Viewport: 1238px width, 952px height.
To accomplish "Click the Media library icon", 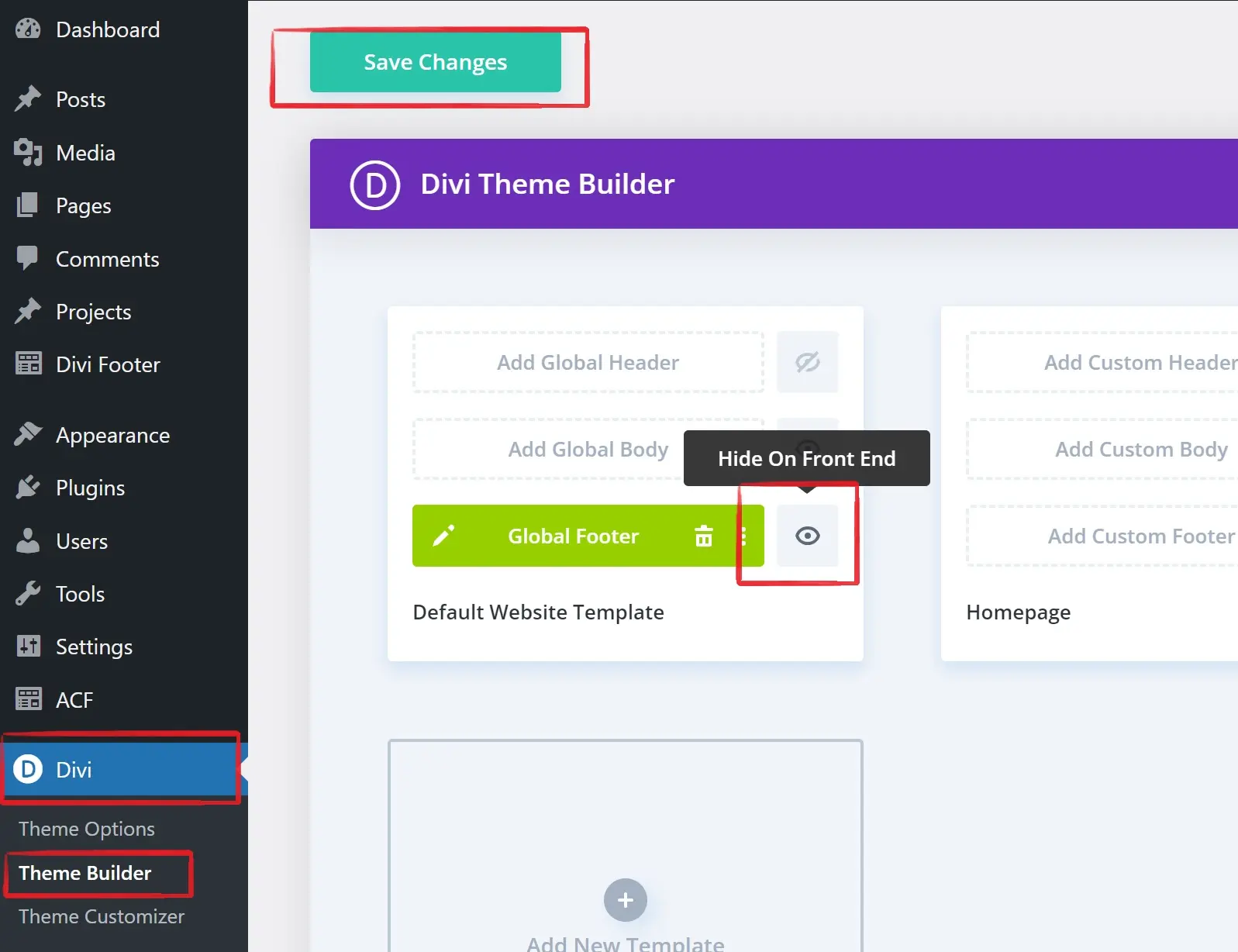I will (x=28, y=152).
